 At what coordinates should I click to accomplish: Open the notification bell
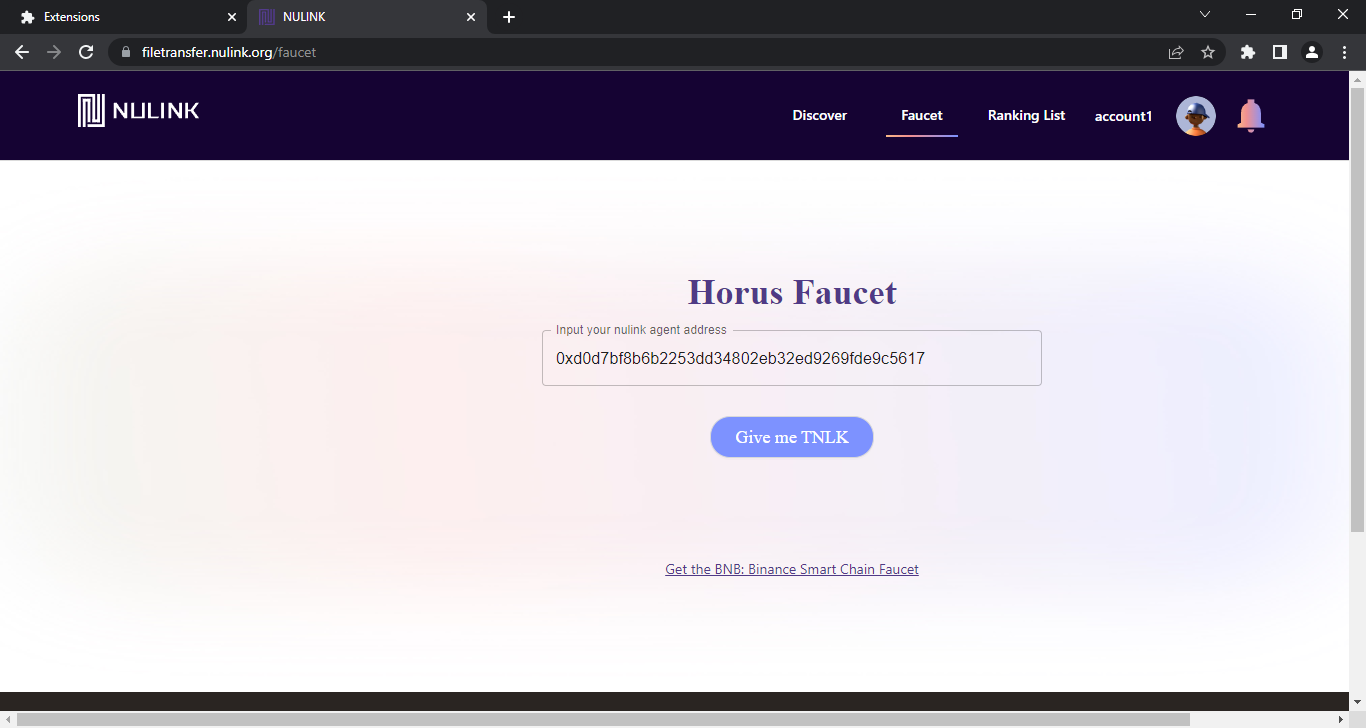point(1250,116)
